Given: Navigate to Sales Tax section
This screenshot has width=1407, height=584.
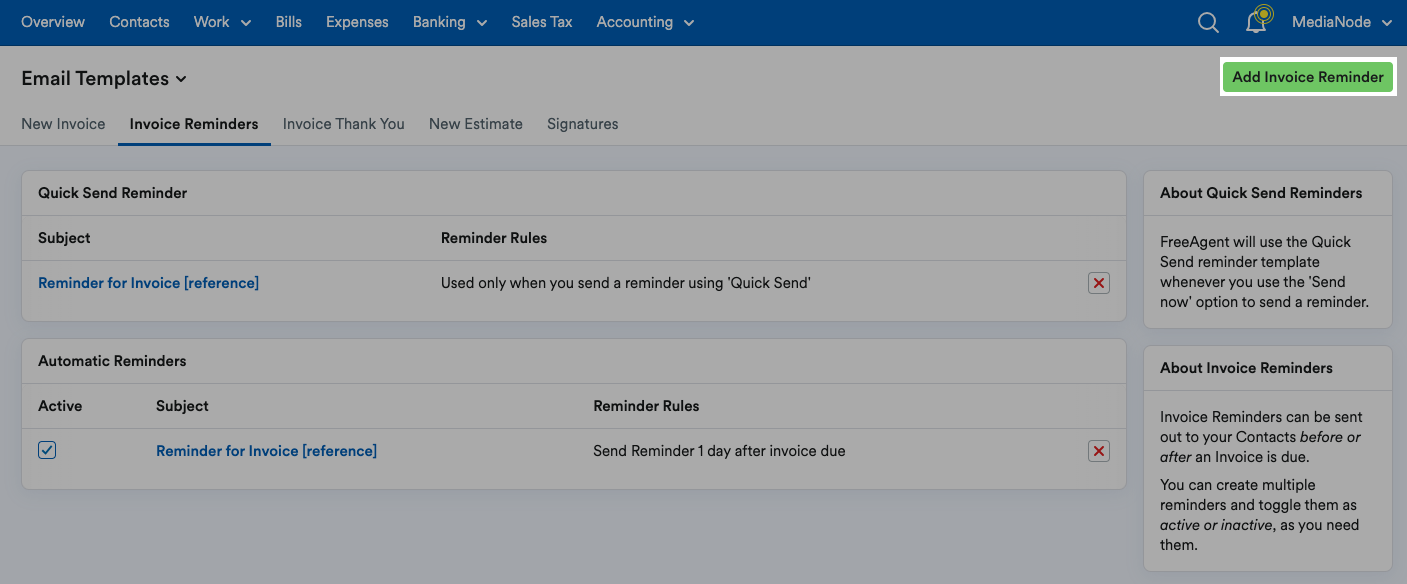Looking at the screenshot, I should 542,22.
